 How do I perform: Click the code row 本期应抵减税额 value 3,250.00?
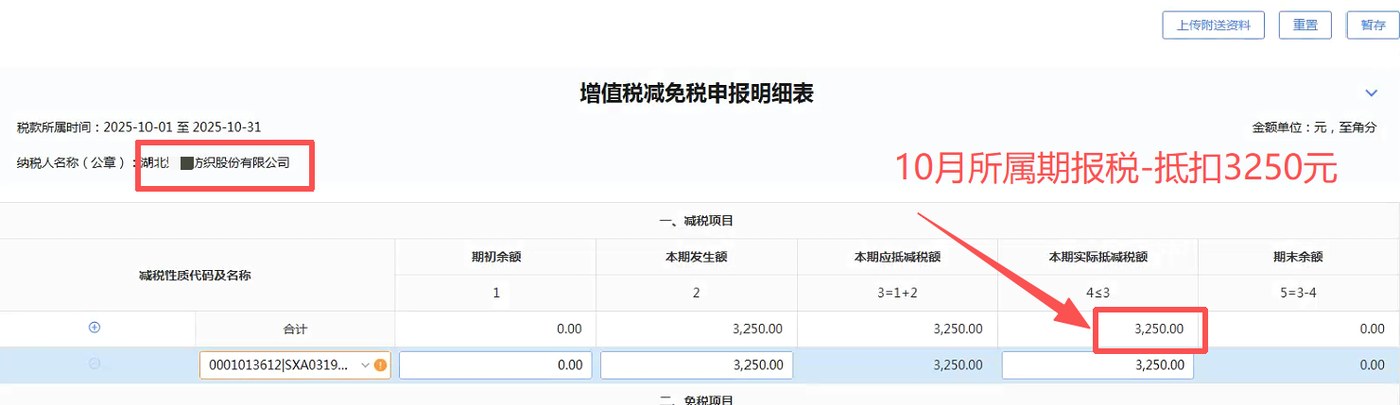[958, 365]
